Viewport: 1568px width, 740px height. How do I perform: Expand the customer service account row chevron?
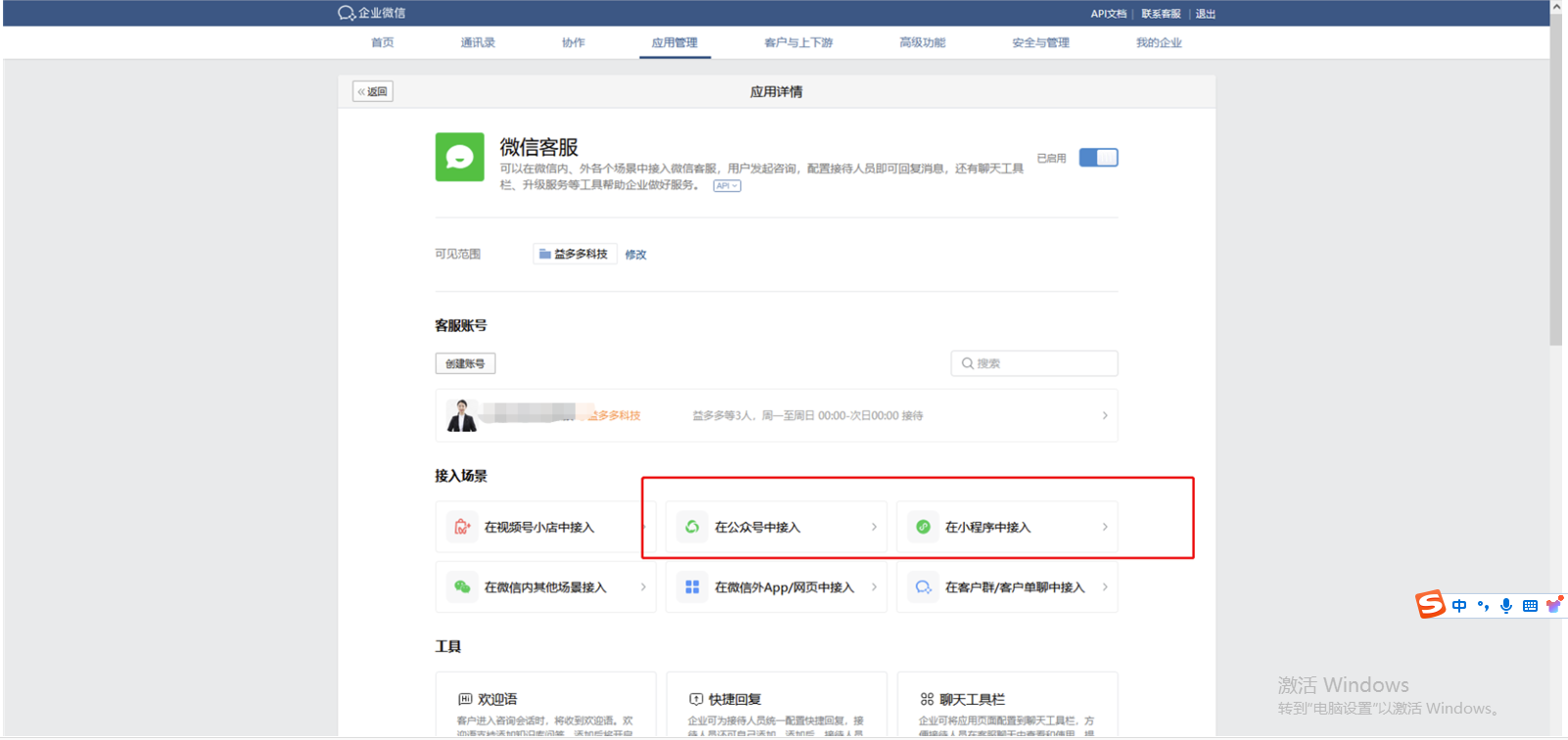pos(1105,416)
